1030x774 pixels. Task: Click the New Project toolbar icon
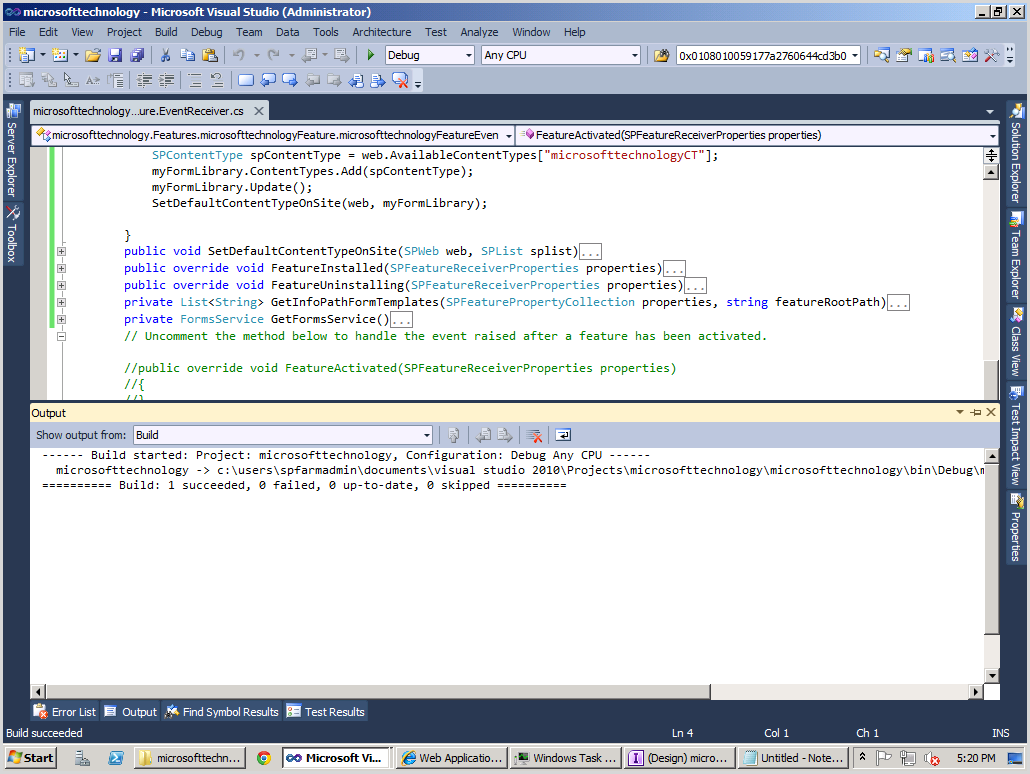coord(27,56)
